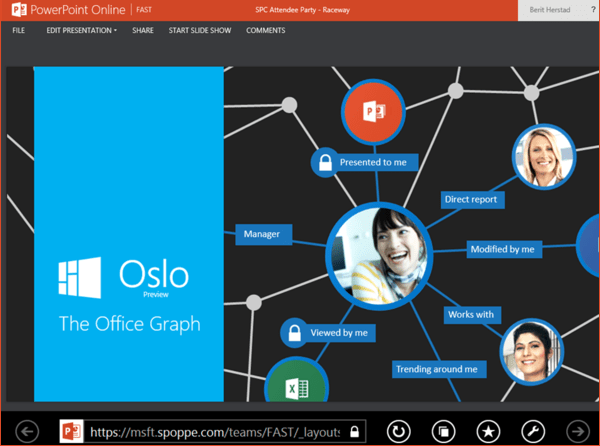This screenshot has height=446, width=600.
Task: Click the URL address field
Action: click(x=215, y=431)
